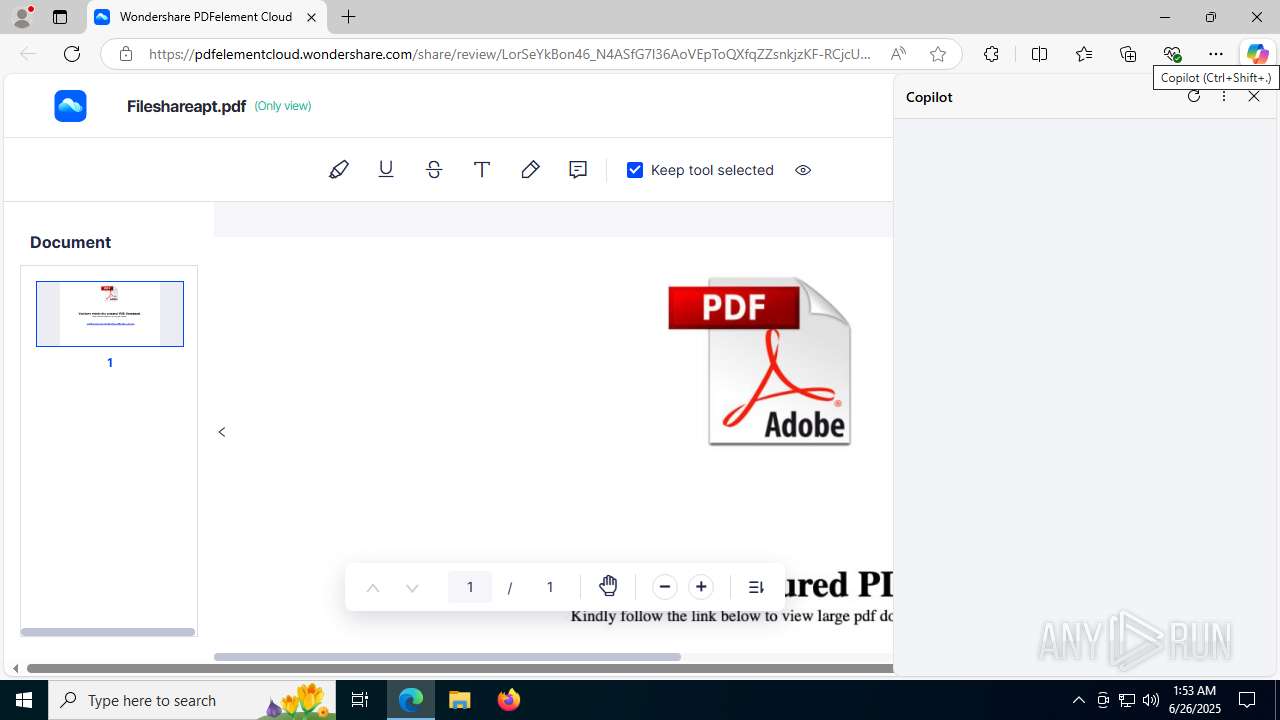Click the Only view label
Viewport: 1280px width, 720px height.
tap(282, 106)
